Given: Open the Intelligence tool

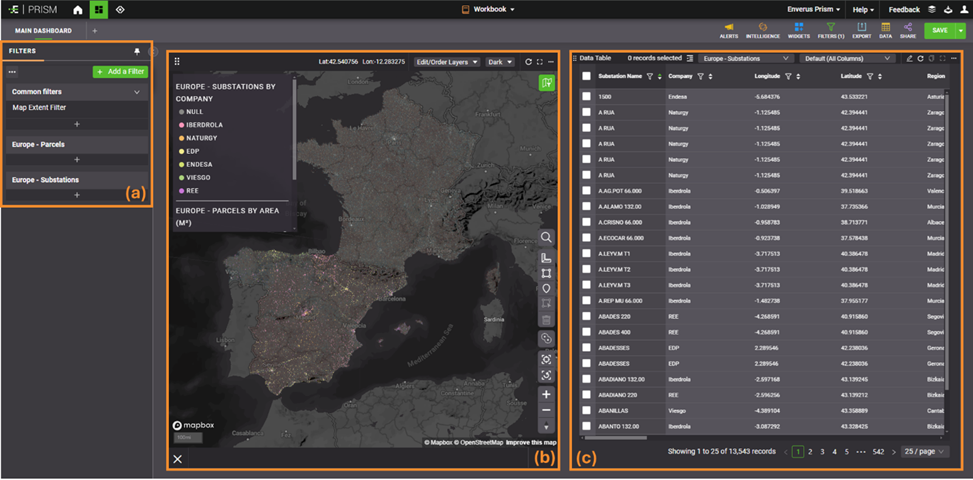Looking at the screenshot, I should click(763, 30).
